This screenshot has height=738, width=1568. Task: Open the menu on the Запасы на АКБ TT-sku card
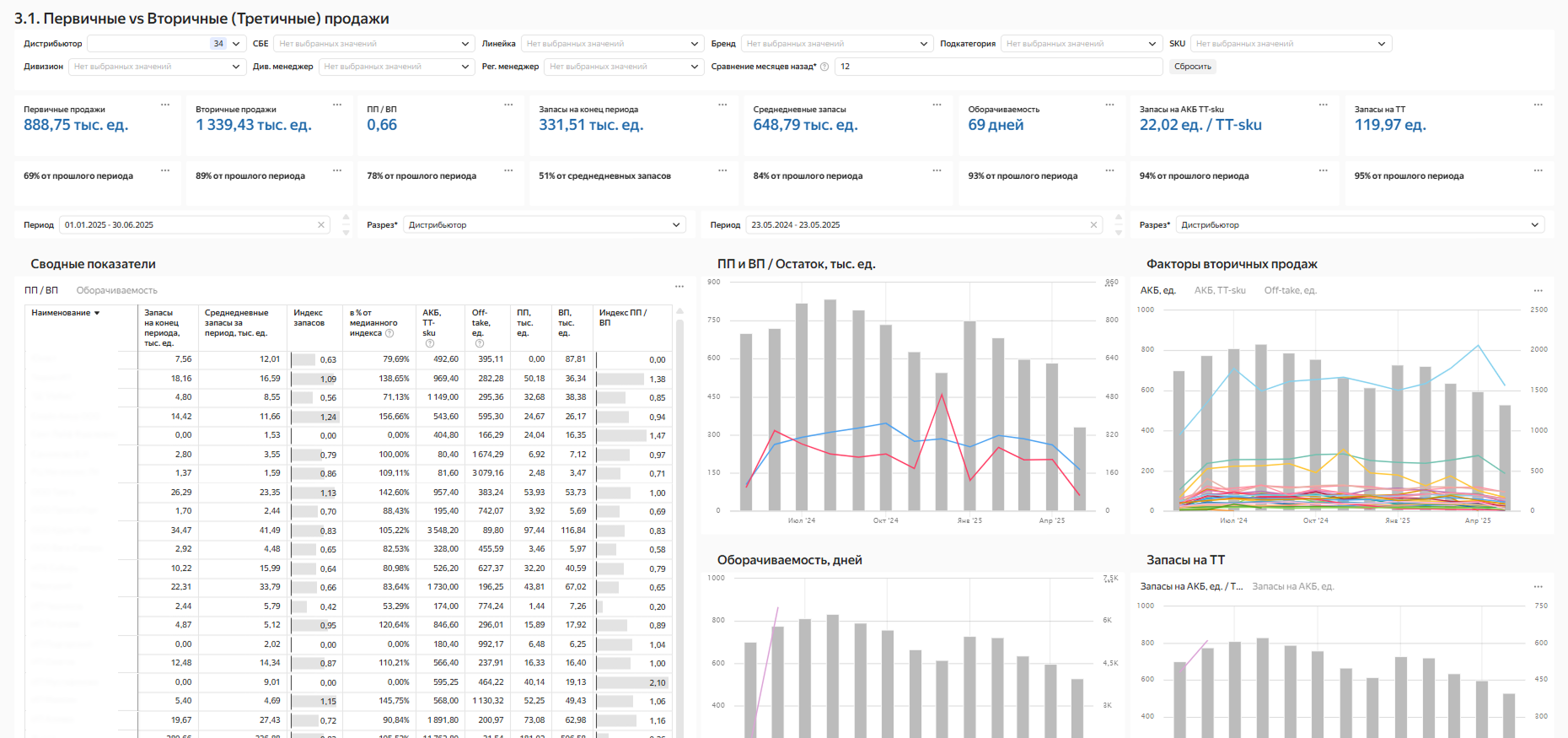pyautogui.click(x=1324, y=105)
